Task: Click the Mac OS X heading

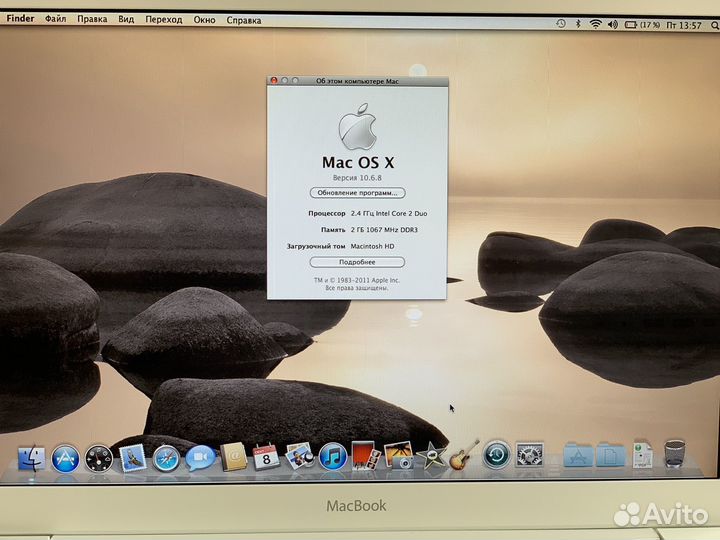Action: [x=358, y=163]
